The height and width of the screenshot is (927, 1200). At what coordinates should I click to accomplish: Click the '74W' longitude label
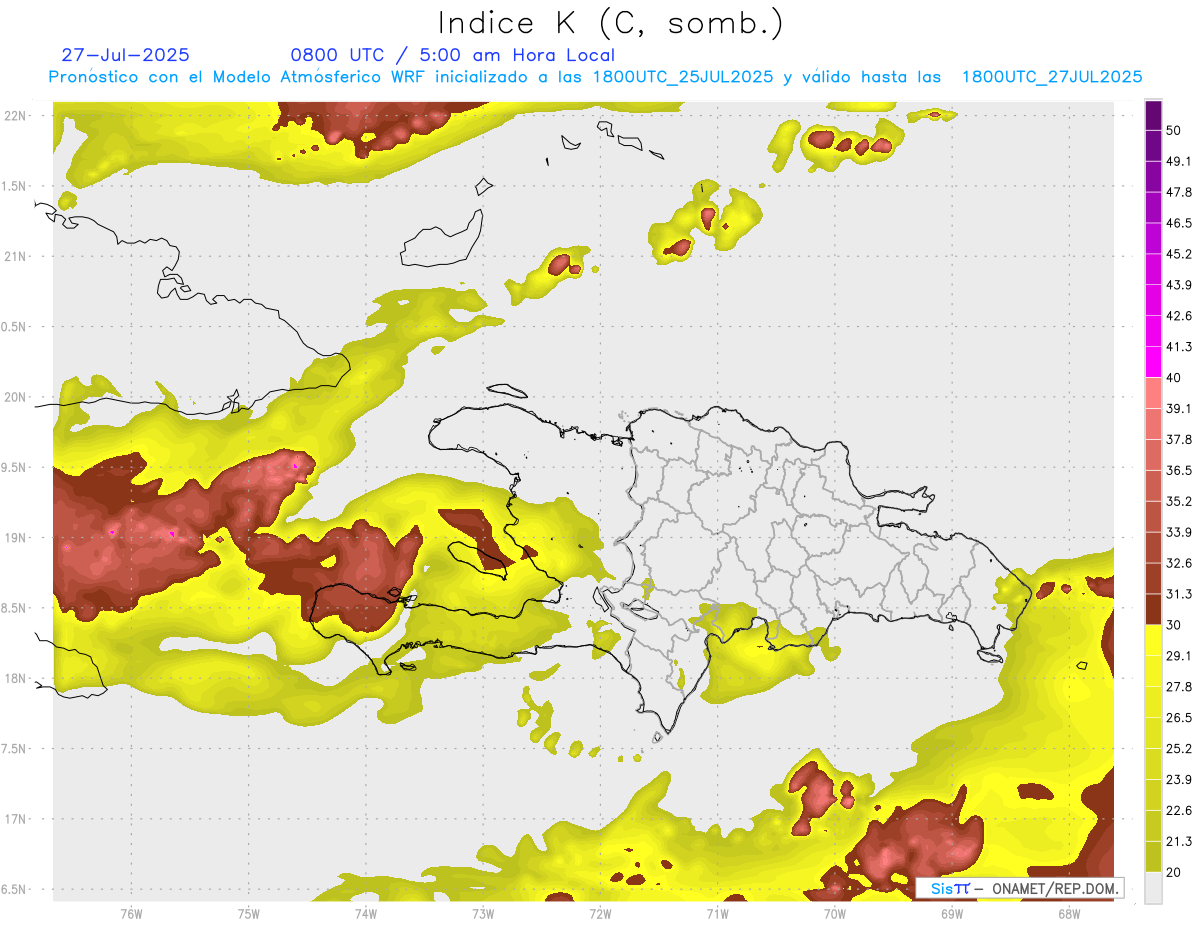[x=366, y=914]
